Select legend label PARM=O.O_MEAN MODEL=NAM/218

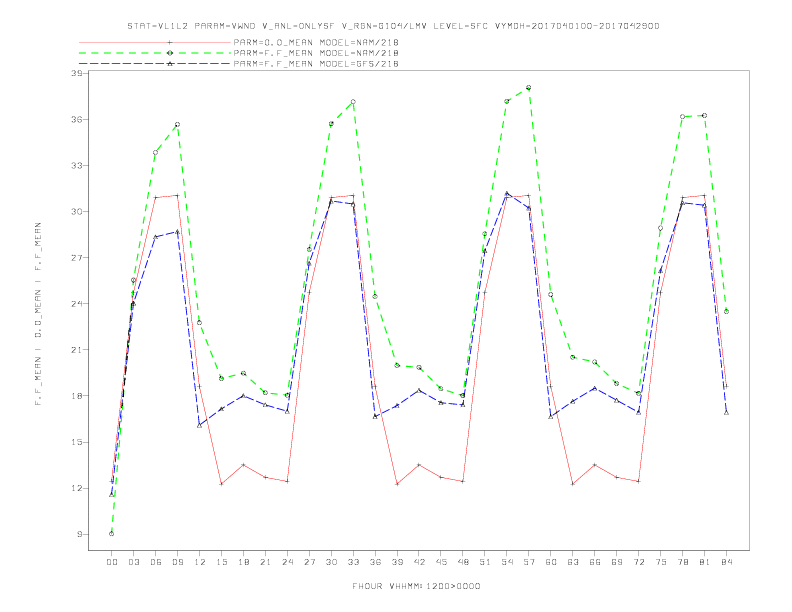coord(316,42)
